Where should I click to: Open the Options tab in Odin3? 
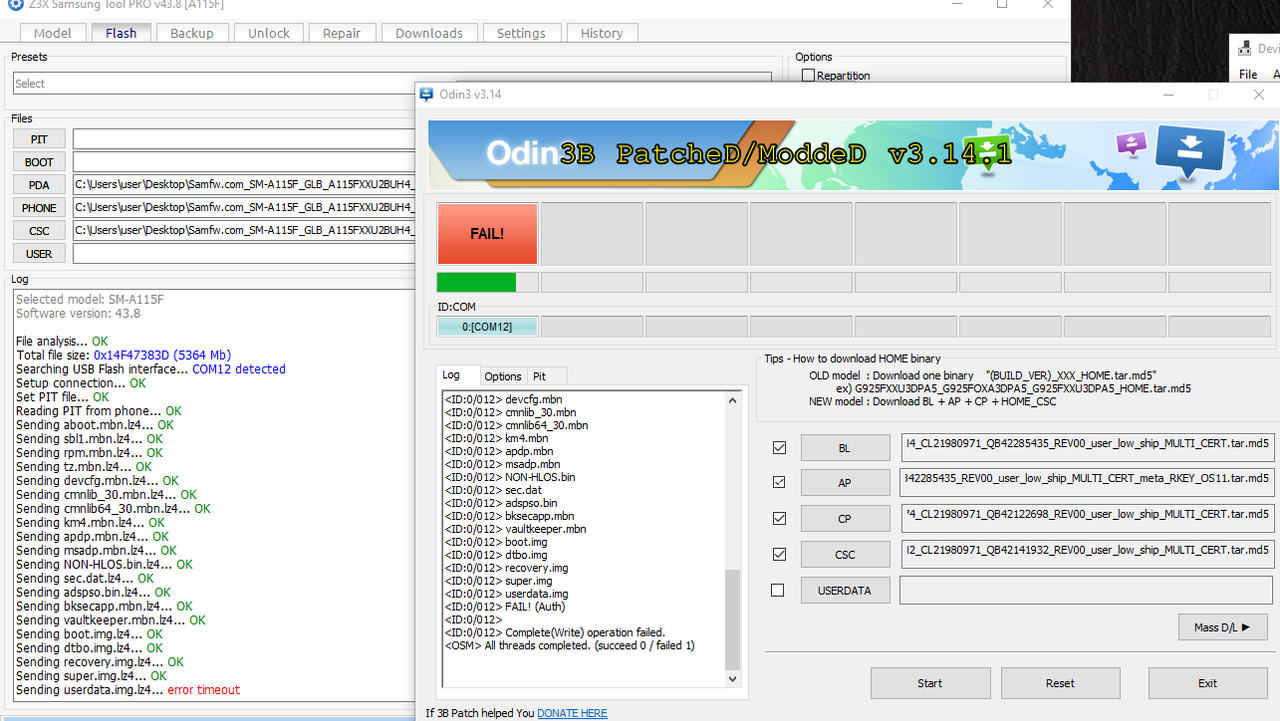503,376
